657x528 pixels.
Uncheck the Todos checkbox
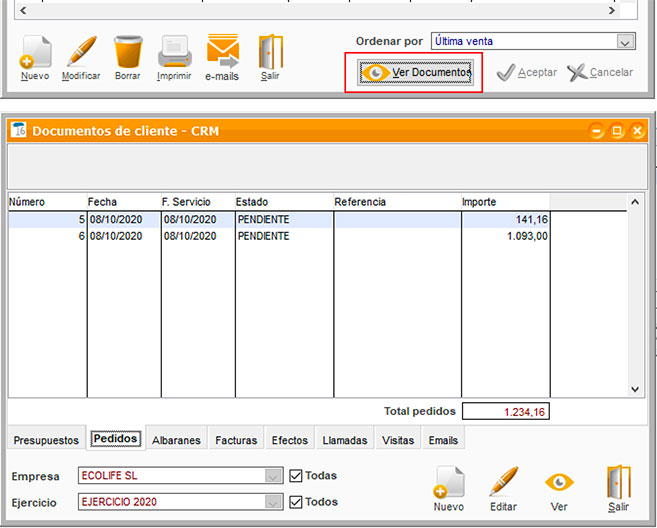click(296, 502)
